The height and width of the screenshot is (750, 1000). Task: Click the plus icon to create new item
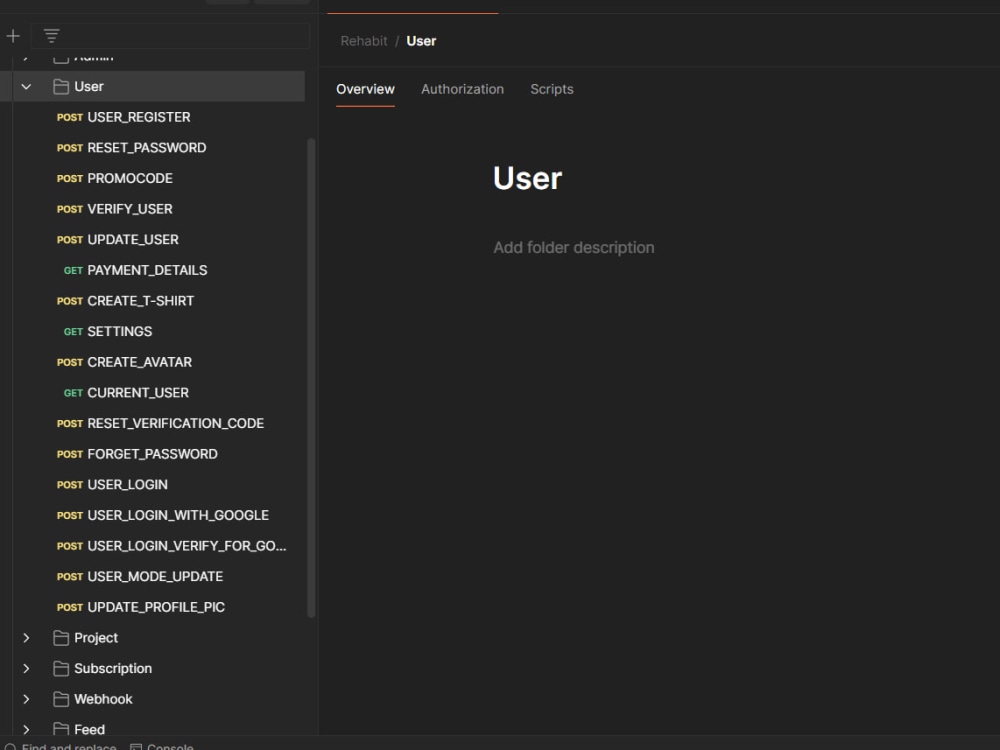click(x=13, y=36)
